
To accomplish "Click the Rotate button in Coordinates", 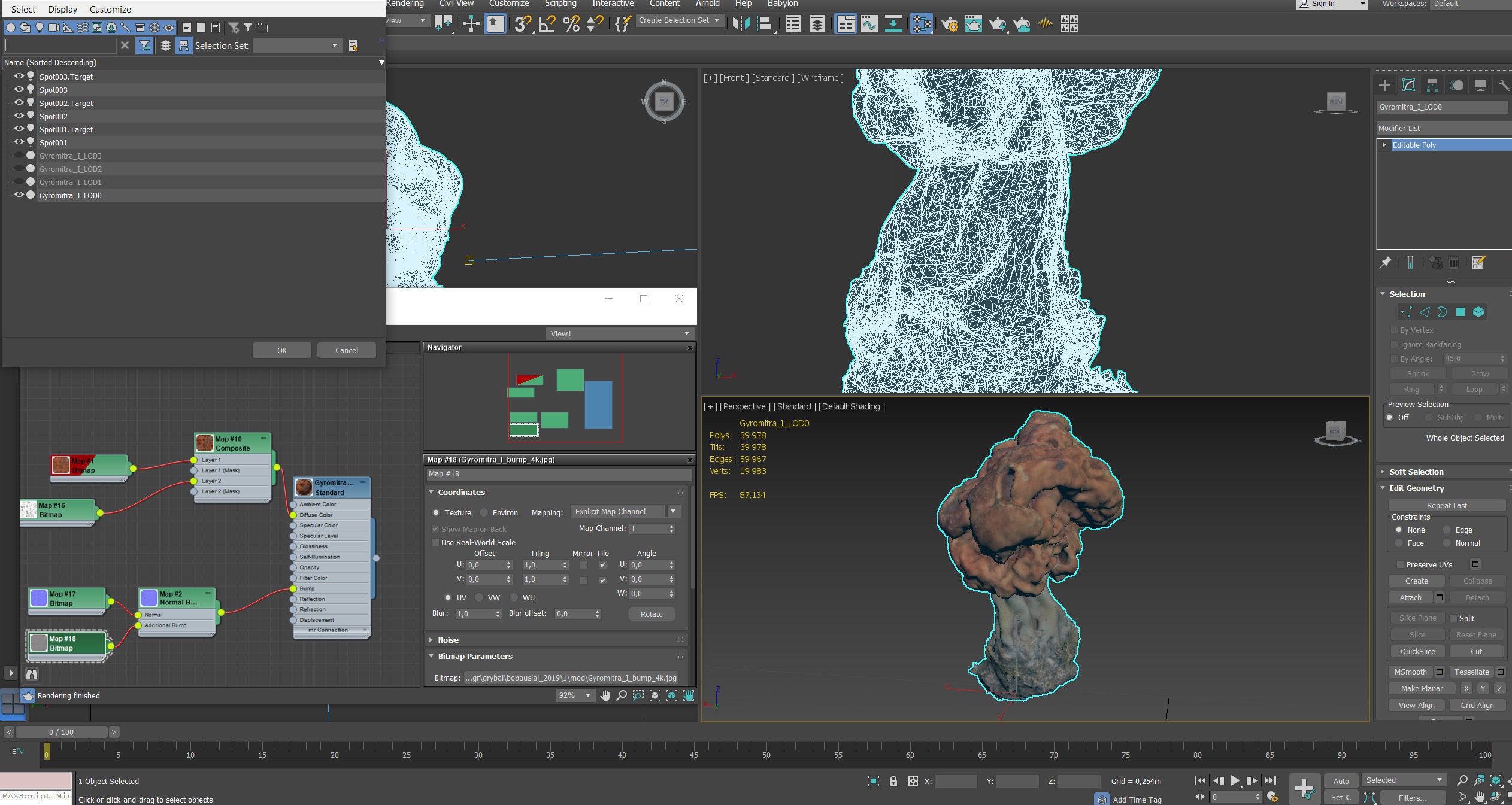I will pos(652,614).
